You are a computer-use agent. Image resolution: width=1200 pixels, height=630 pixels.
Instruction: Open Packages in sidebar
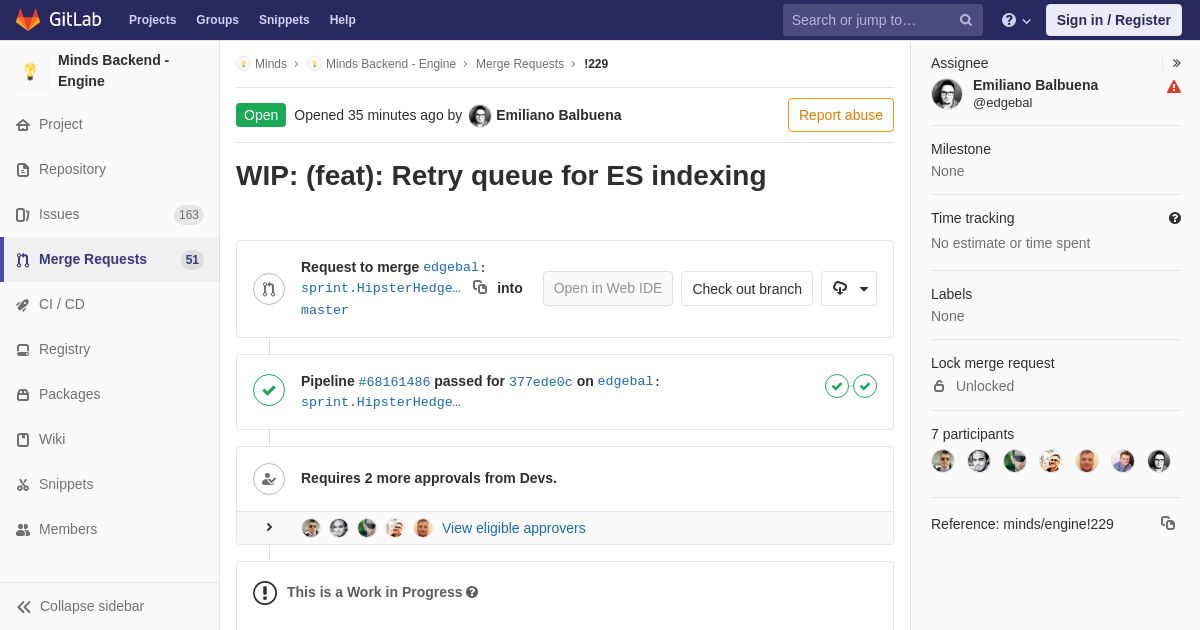point(110,394)
